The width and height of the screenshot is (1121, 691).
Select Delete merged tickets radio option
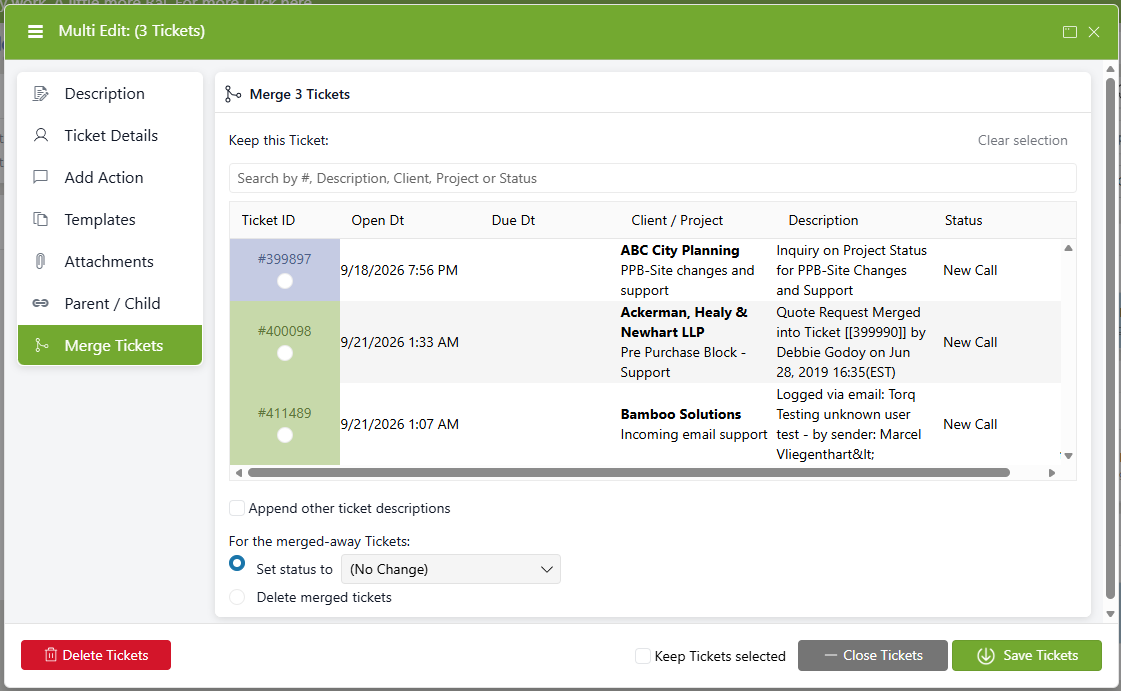[x=237, y=597]
